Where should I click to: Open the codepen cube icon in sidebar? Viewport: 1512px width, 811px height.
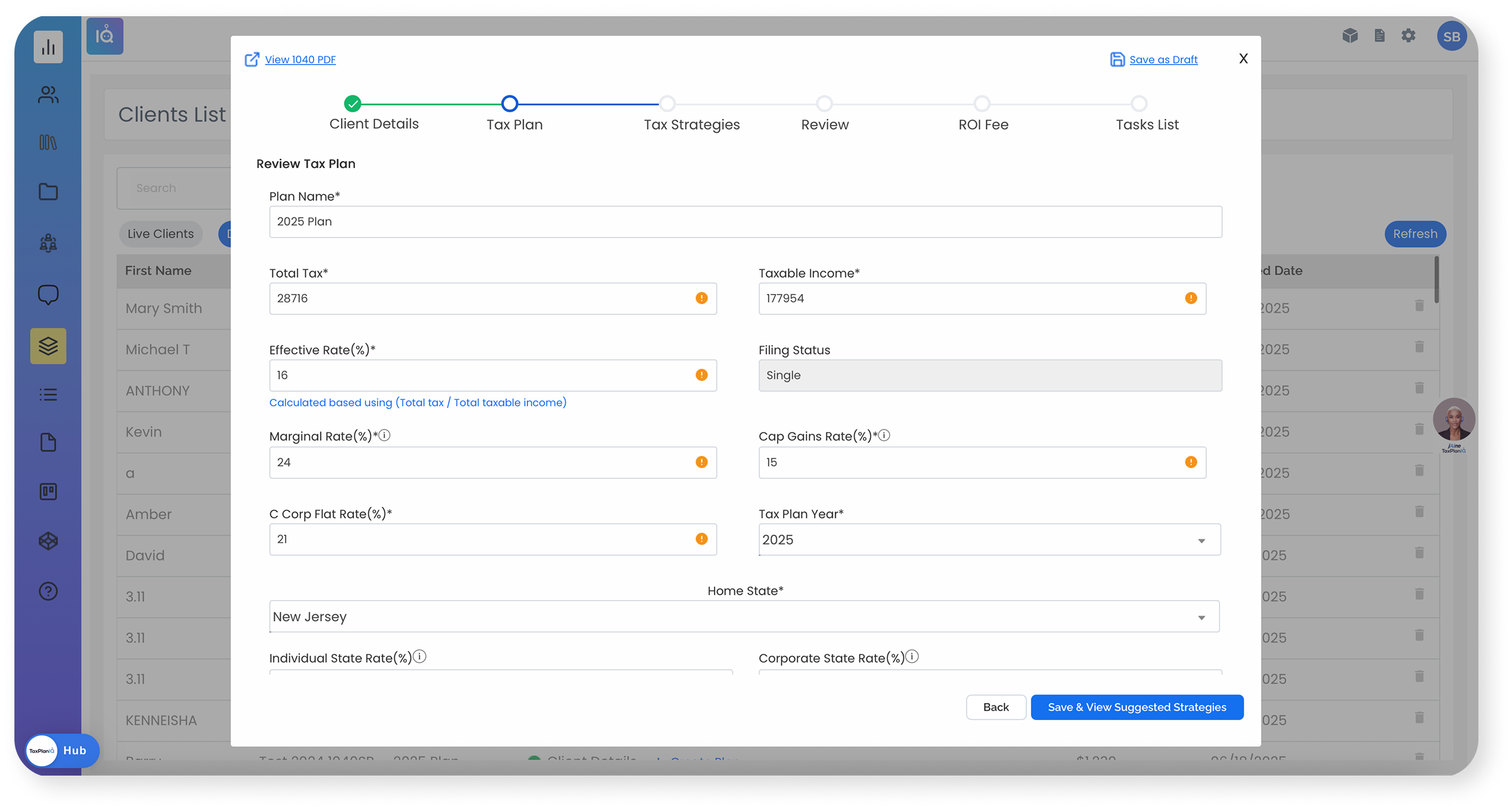point(49,541)
